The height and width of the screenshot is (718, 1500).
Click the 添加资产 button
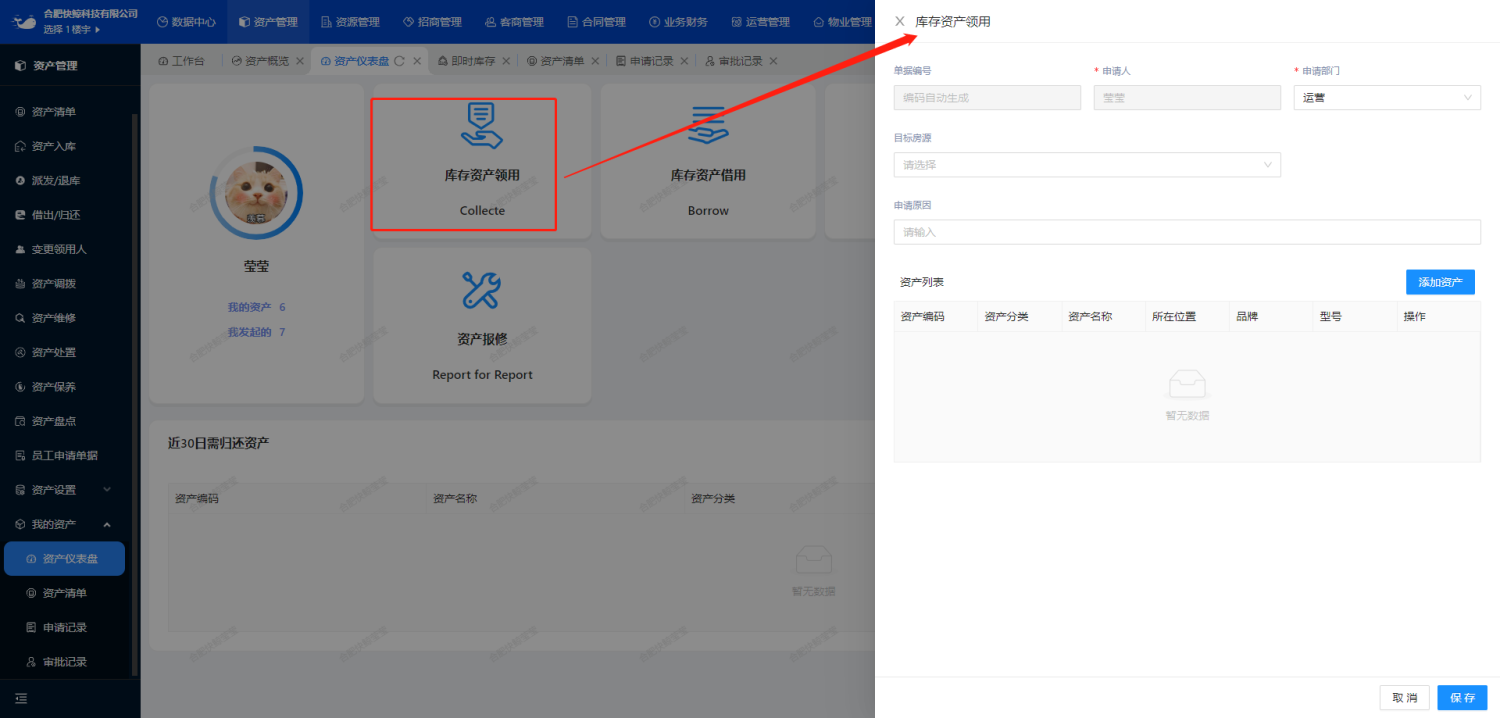[x=1440, y=282]
